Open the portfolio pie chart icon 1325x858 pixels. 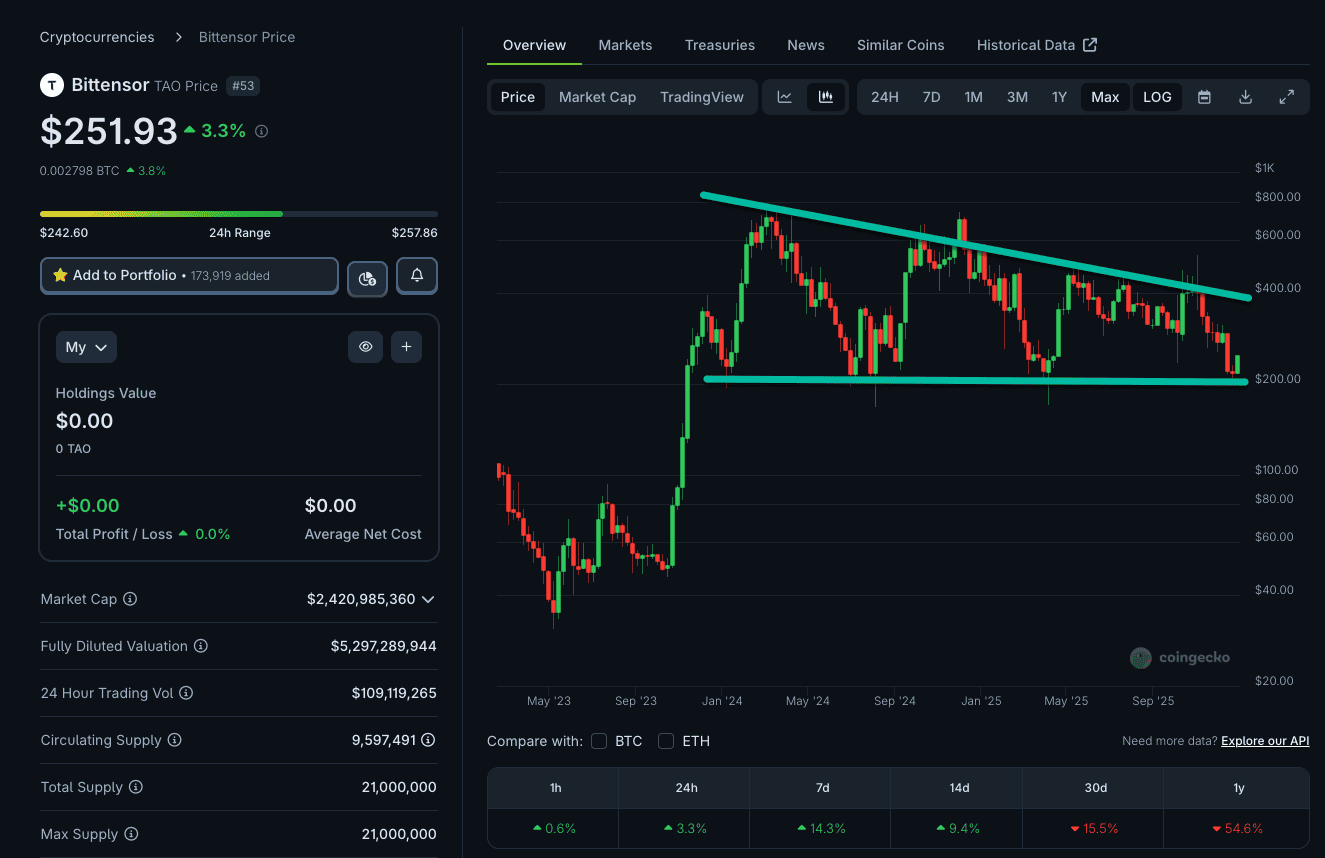[367, 278]
